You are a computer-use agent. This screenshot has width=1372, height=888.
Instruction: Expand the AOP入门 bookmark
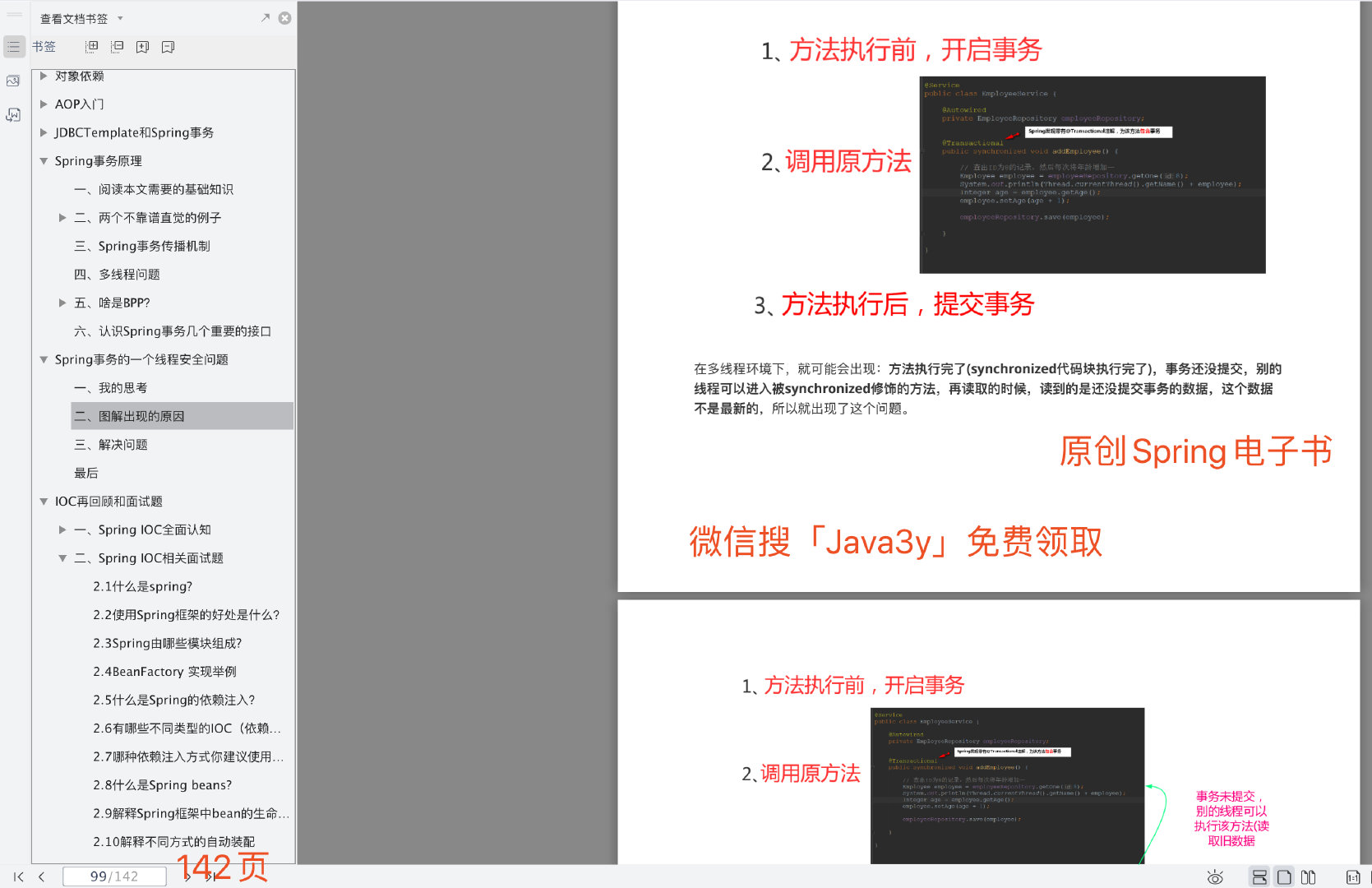44,104
